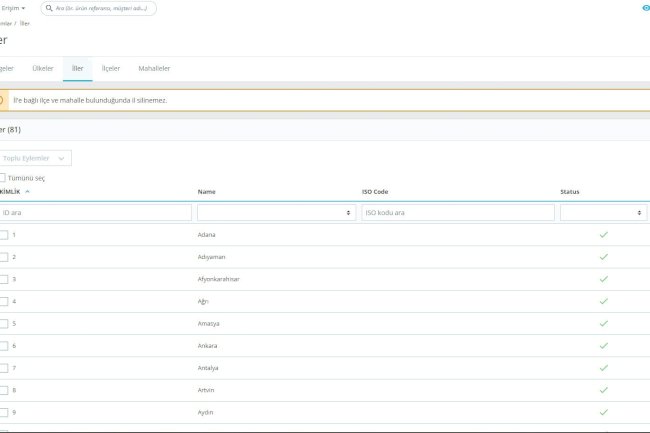
Task: Sort by the KİMLİK column header
Action: 10,191
